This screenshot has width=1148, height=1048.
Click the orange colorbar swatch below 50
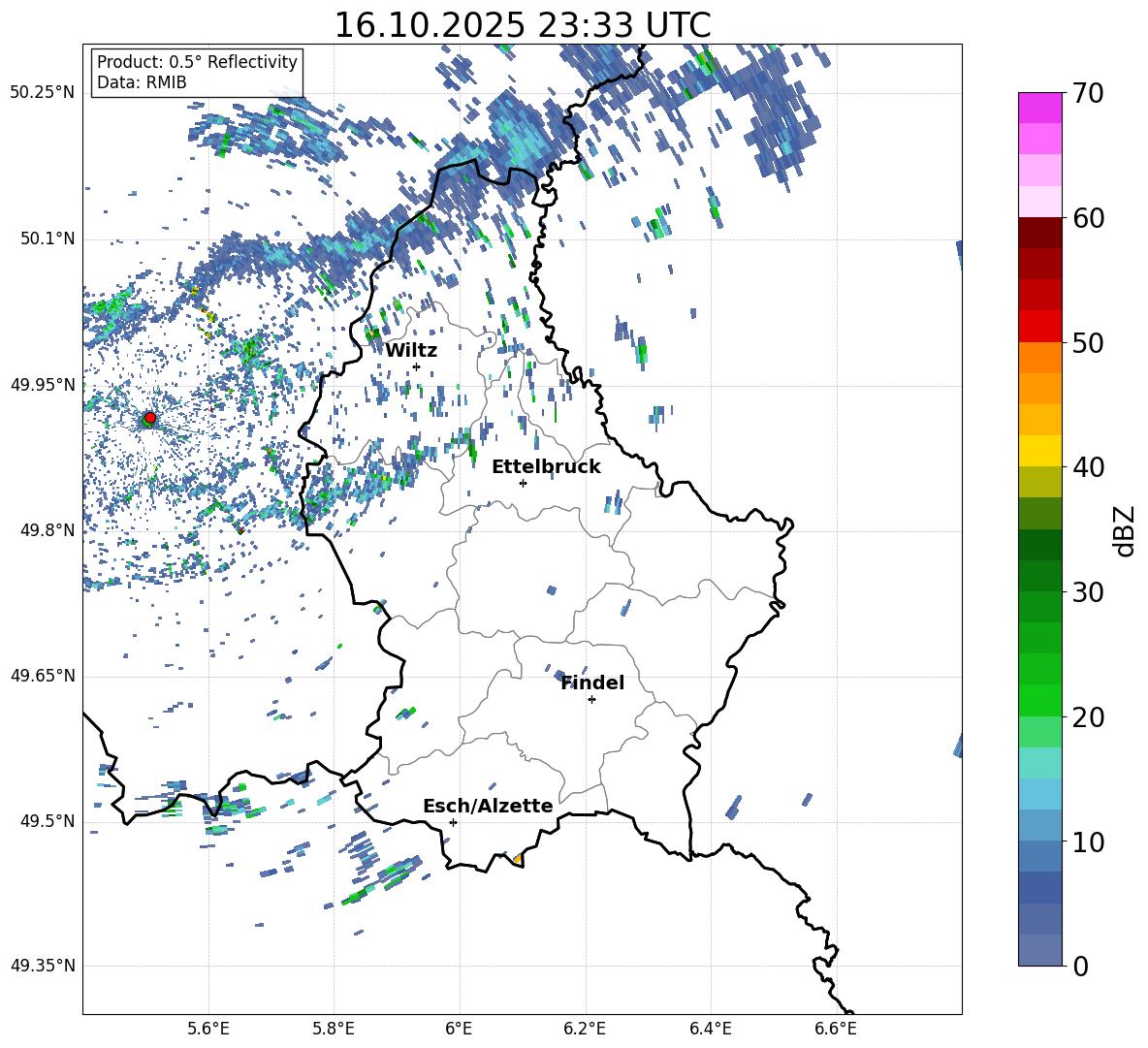[1039, 357]
